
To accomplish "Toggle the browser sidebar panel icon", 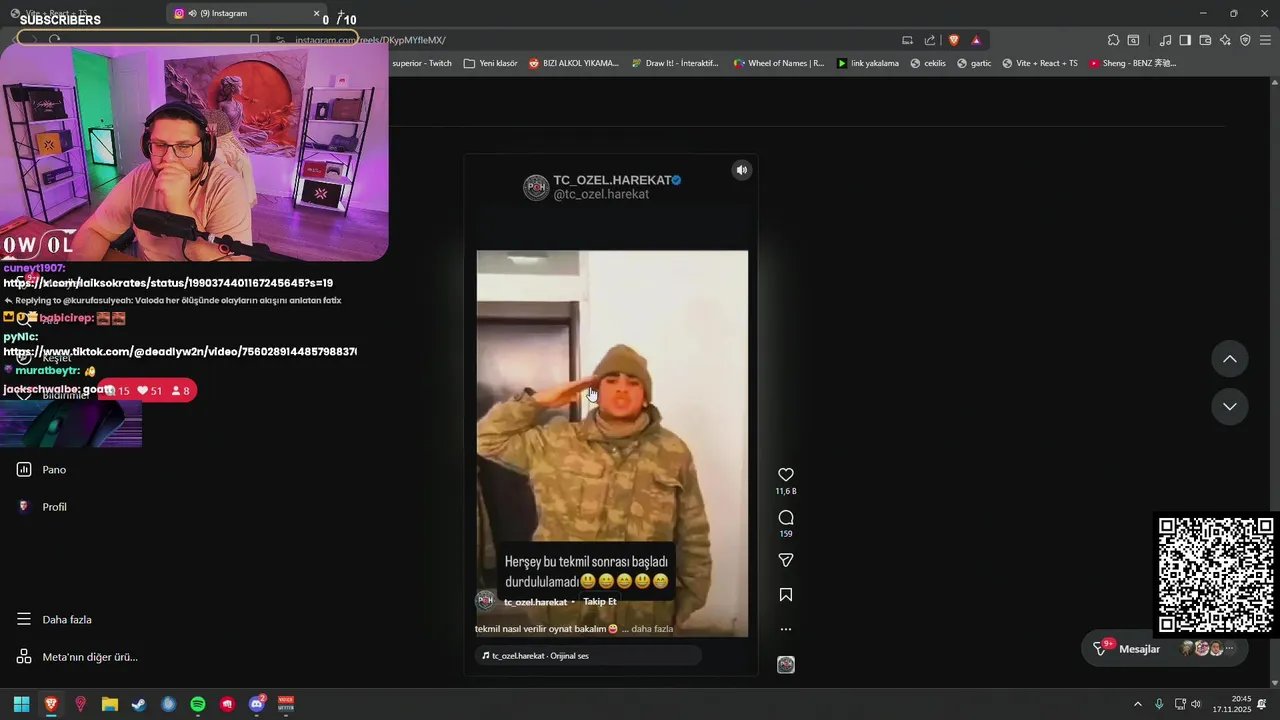I will (x=1185, y=40).
